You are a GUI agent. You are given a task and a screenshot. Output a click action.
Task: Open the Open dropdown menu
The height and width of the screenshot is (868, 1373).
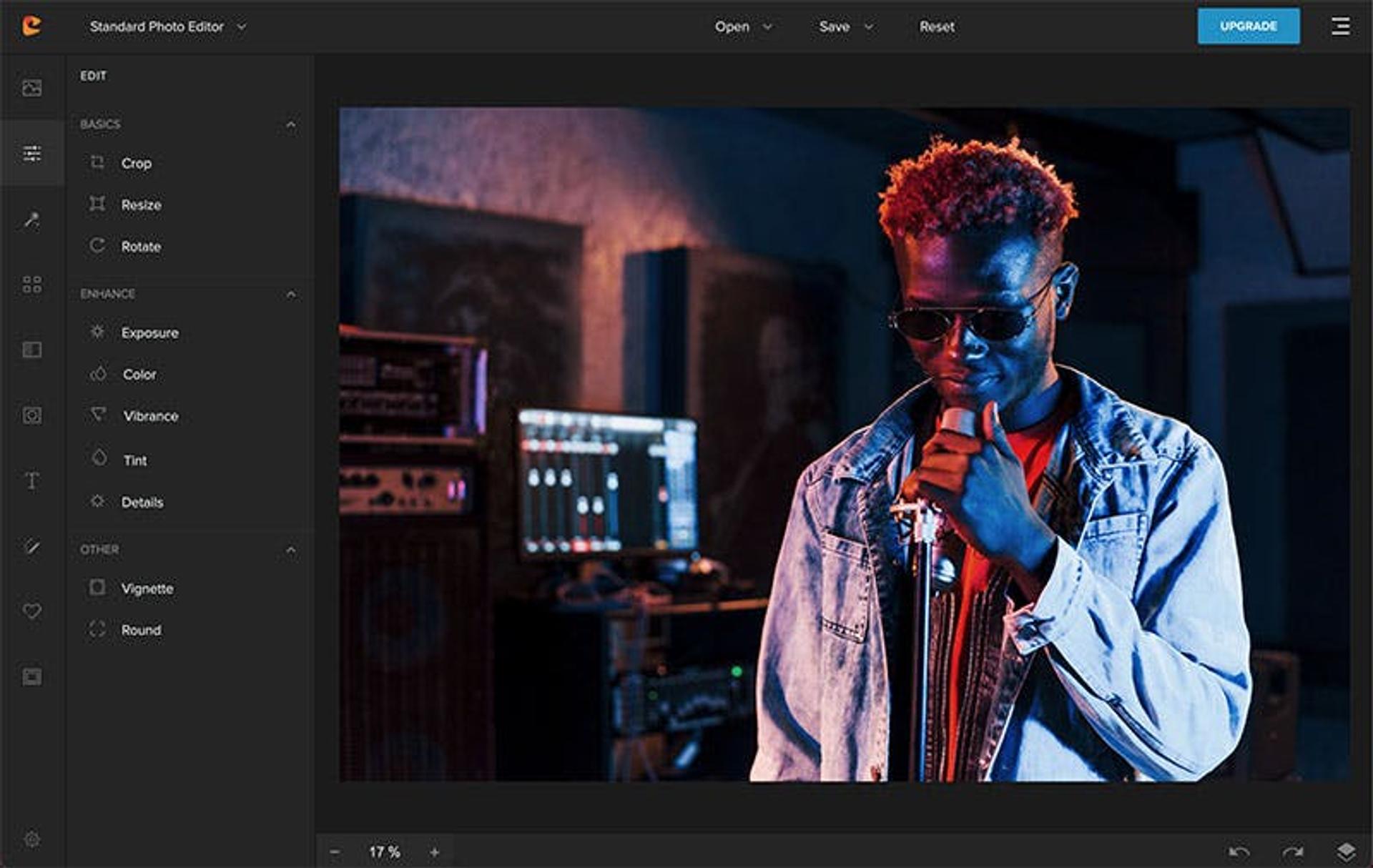pyautogui.click(x=743, y=26)
